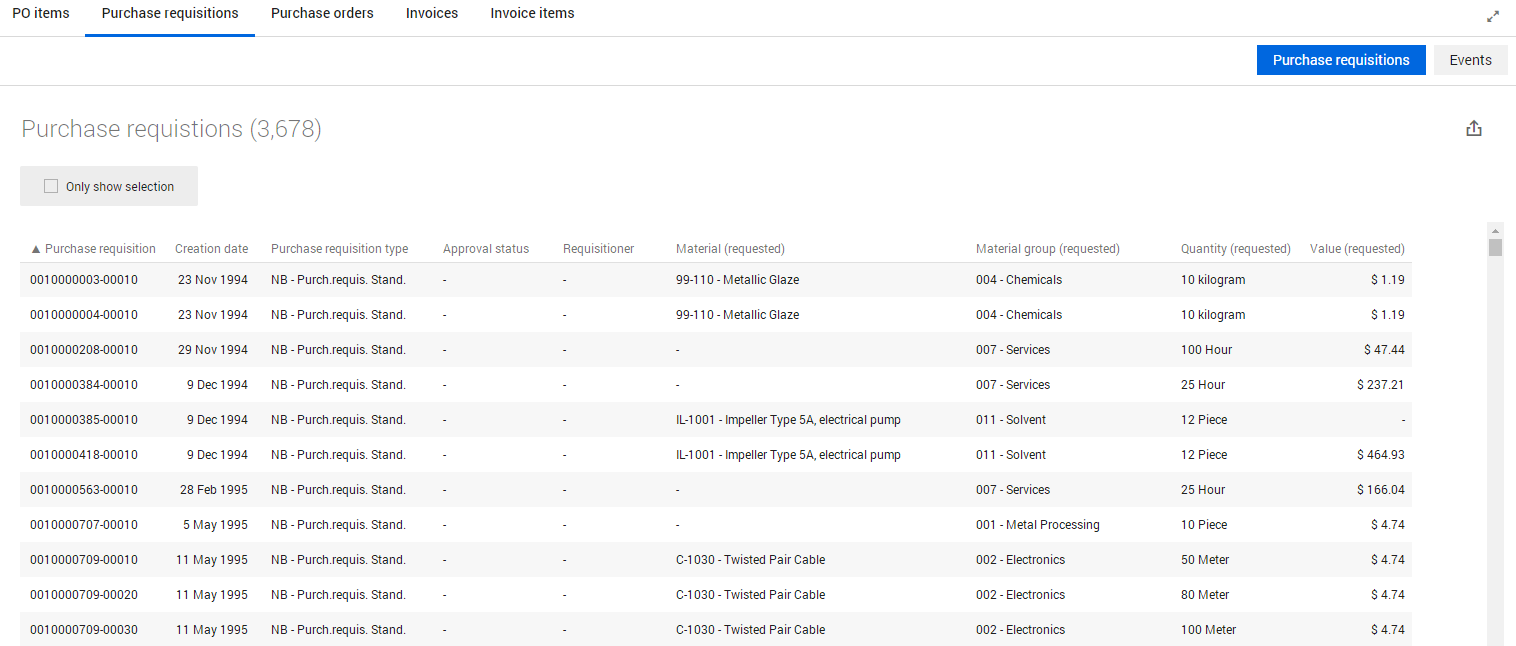This screenshot has height=646, width=1516.
Task: Click the Requisitioner column header
Action: point(598,249)
